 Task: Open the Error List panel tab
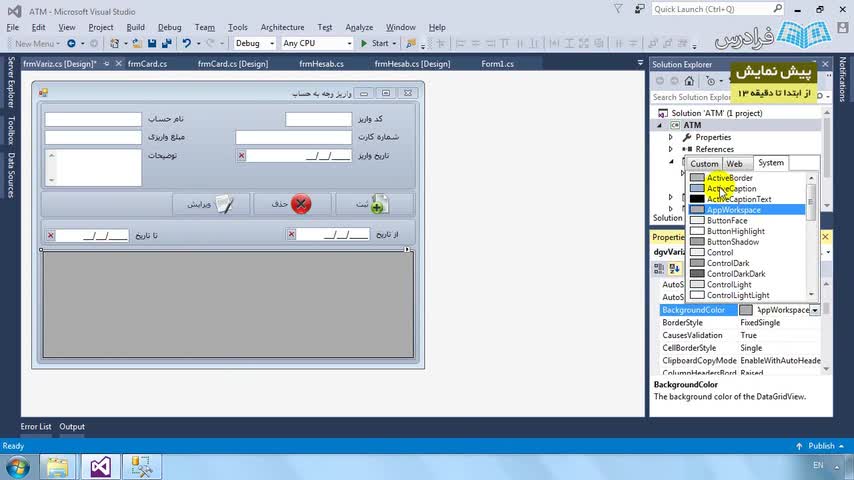click(36, 427)
